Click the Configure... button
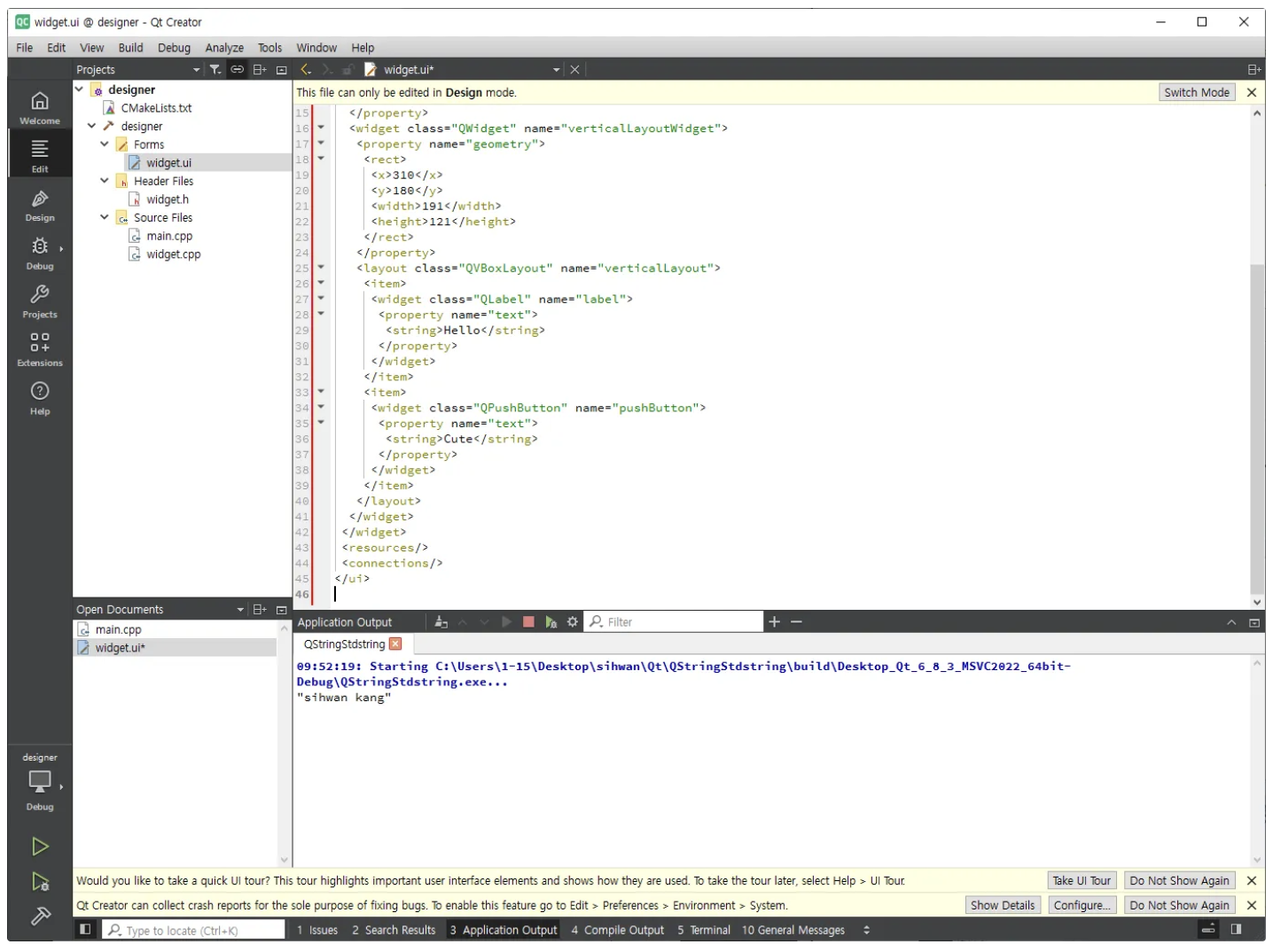Image resolution: width=1273 pixels, height=952 pixels. tap(1081, 905)
